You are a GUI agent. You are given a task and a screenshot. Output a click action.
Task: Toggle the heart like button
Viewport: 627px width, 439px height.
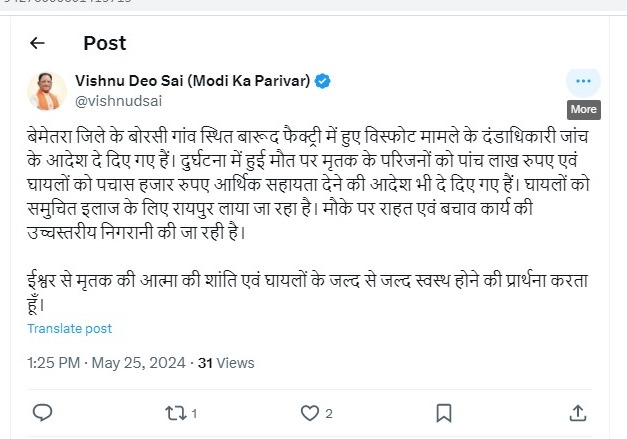click(x=309, y=412)
